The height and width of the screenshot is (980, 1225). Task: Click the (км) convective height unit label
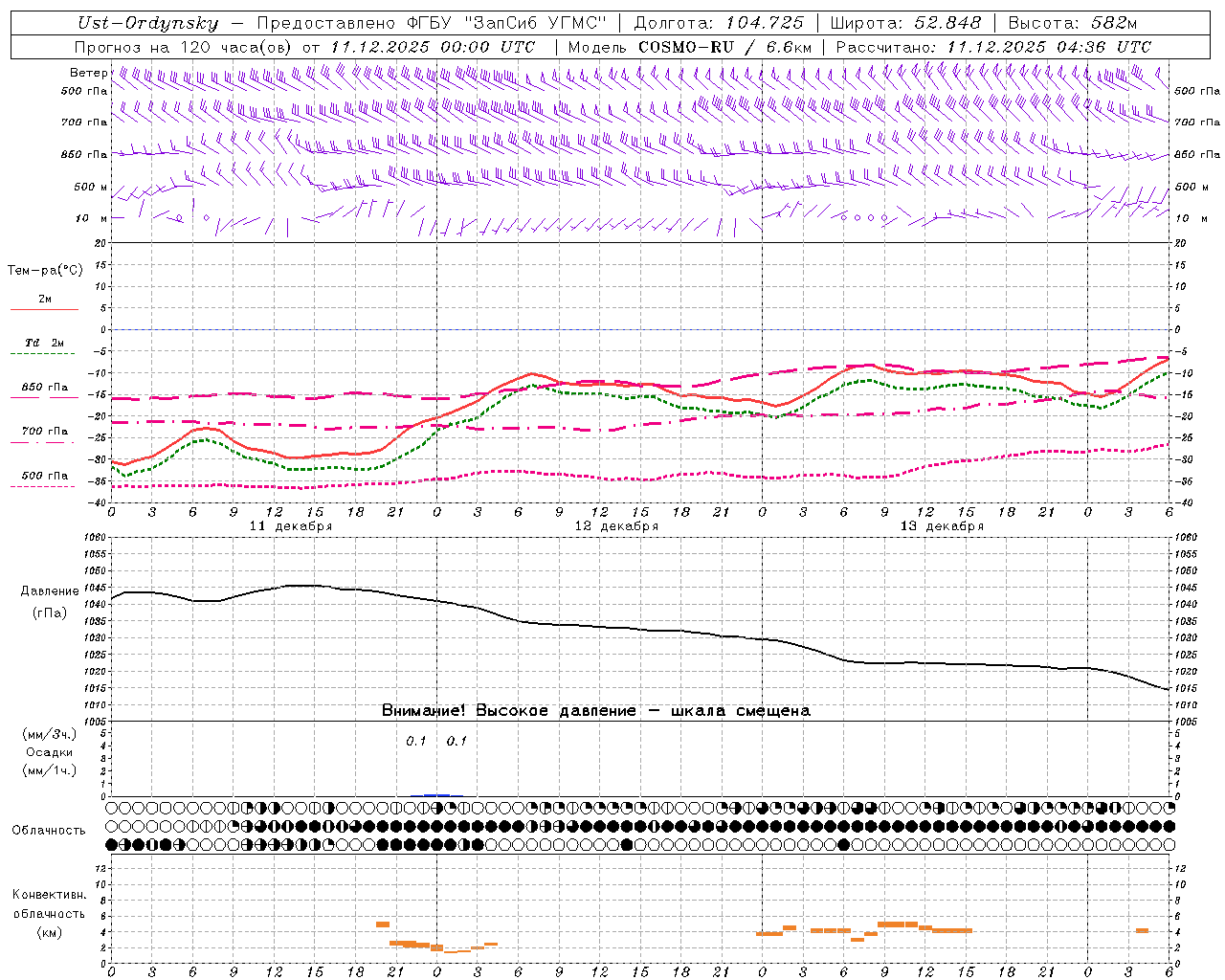coord(49,932)
